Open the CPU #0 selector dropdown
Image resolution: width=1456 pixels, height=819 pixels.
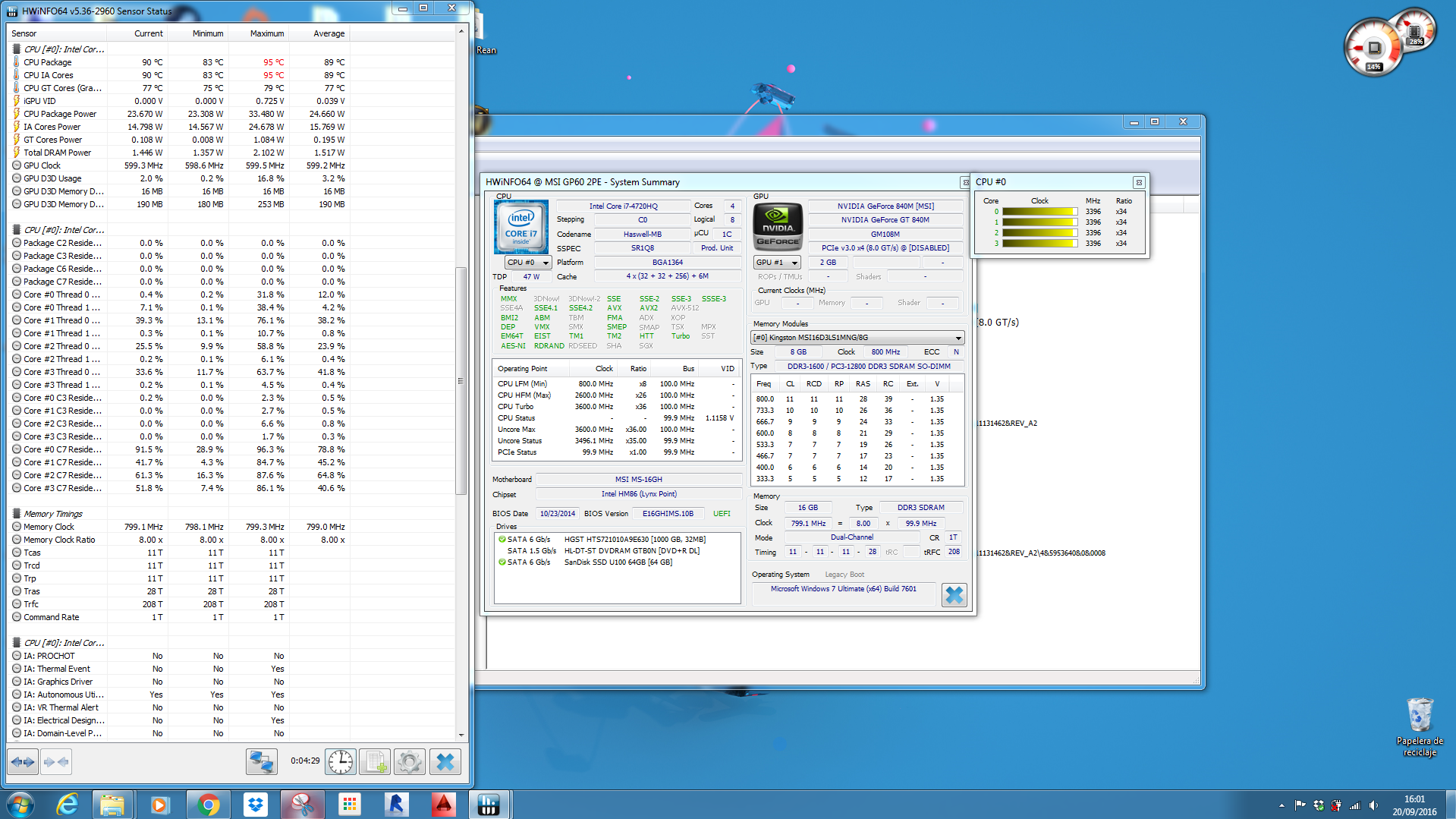pyautogui.click(x=528, y=263)
